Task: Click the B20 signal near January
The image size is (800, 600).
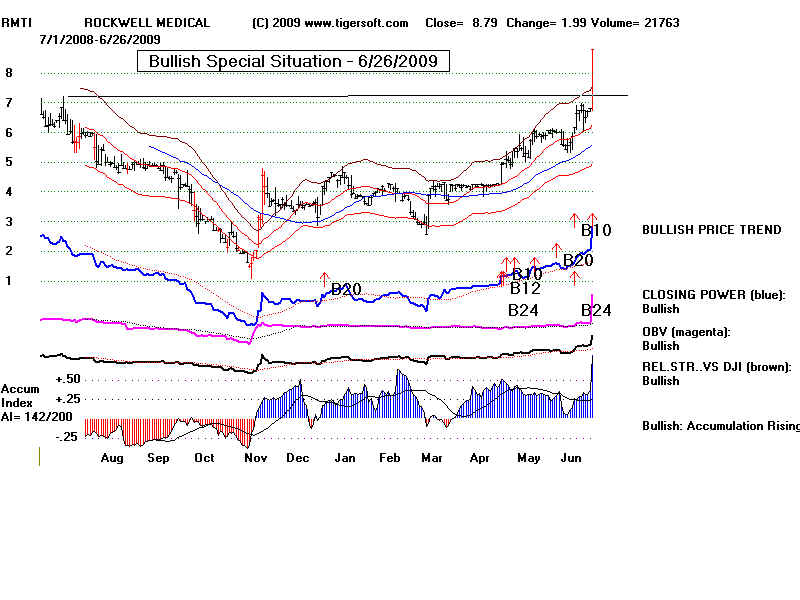Action: pos(346,290)
